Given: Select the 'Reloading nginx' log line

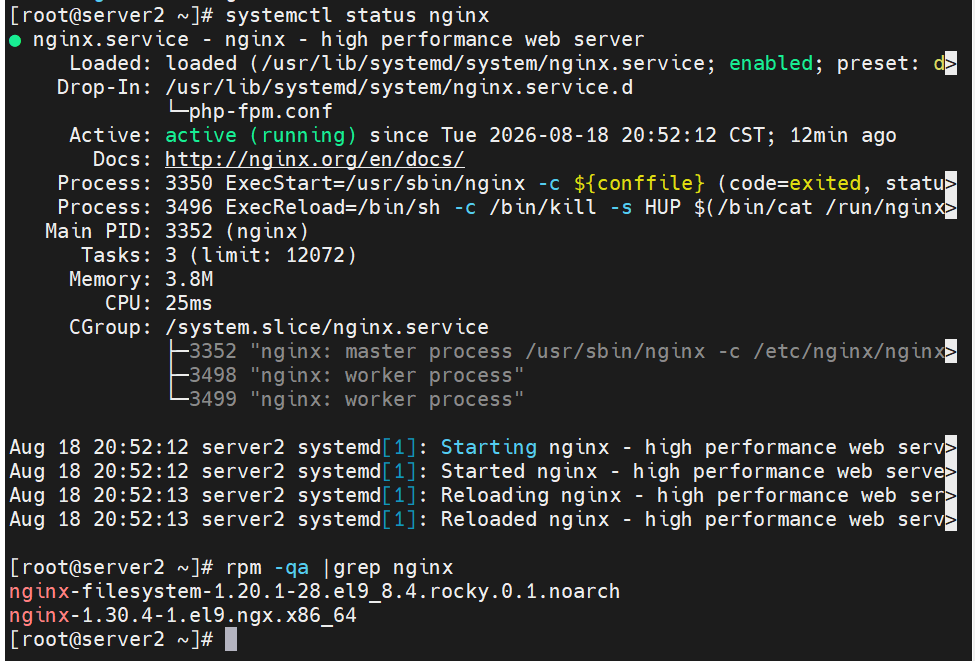Looking at the screenshot, I should pyautogui.click(x=483, y=496).
